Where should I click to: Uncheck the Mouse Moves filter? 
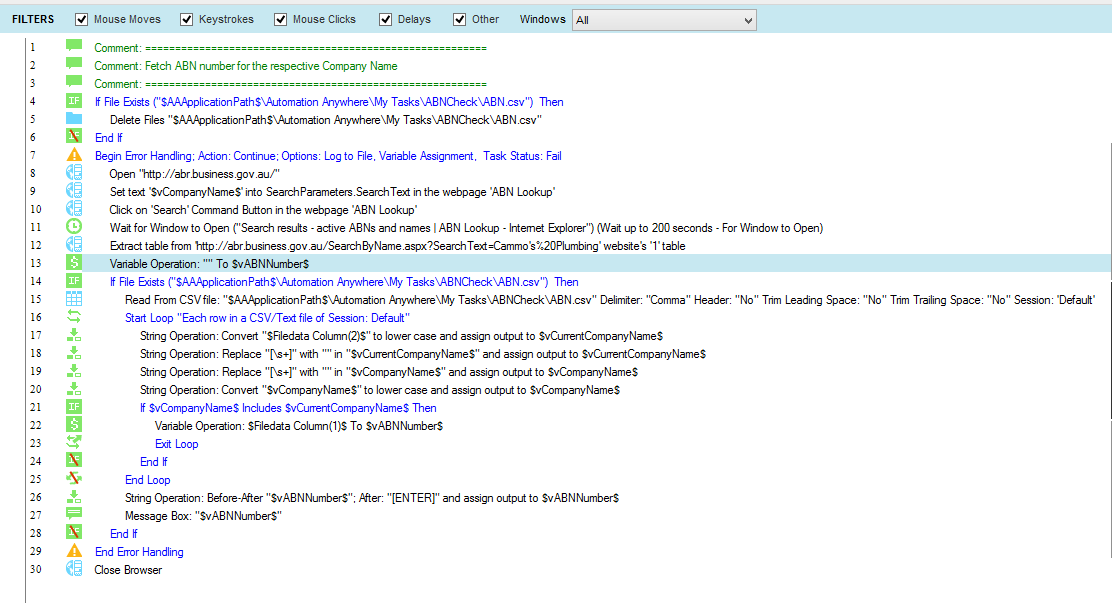[82, 19]
